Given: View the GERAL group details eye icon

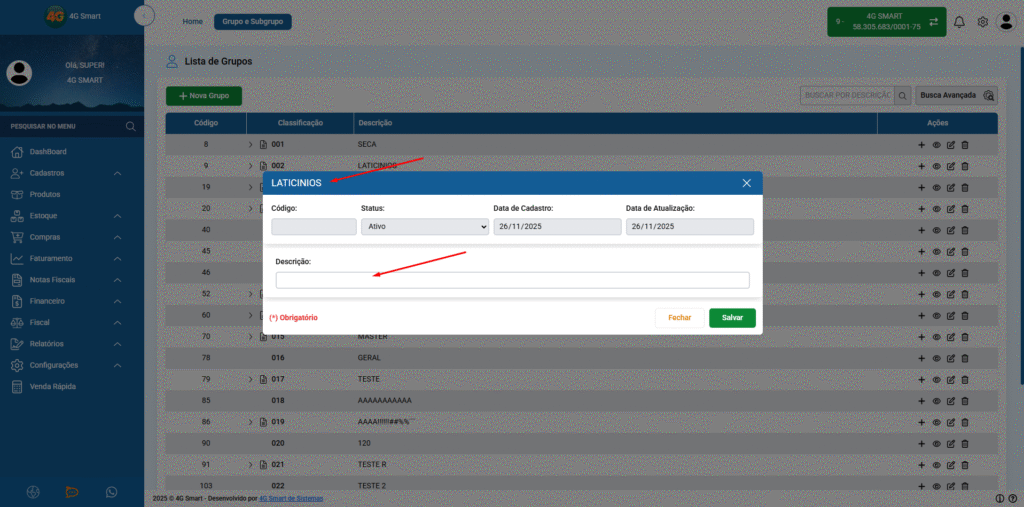Looking at the screenshot, I should tap(936, 358).
